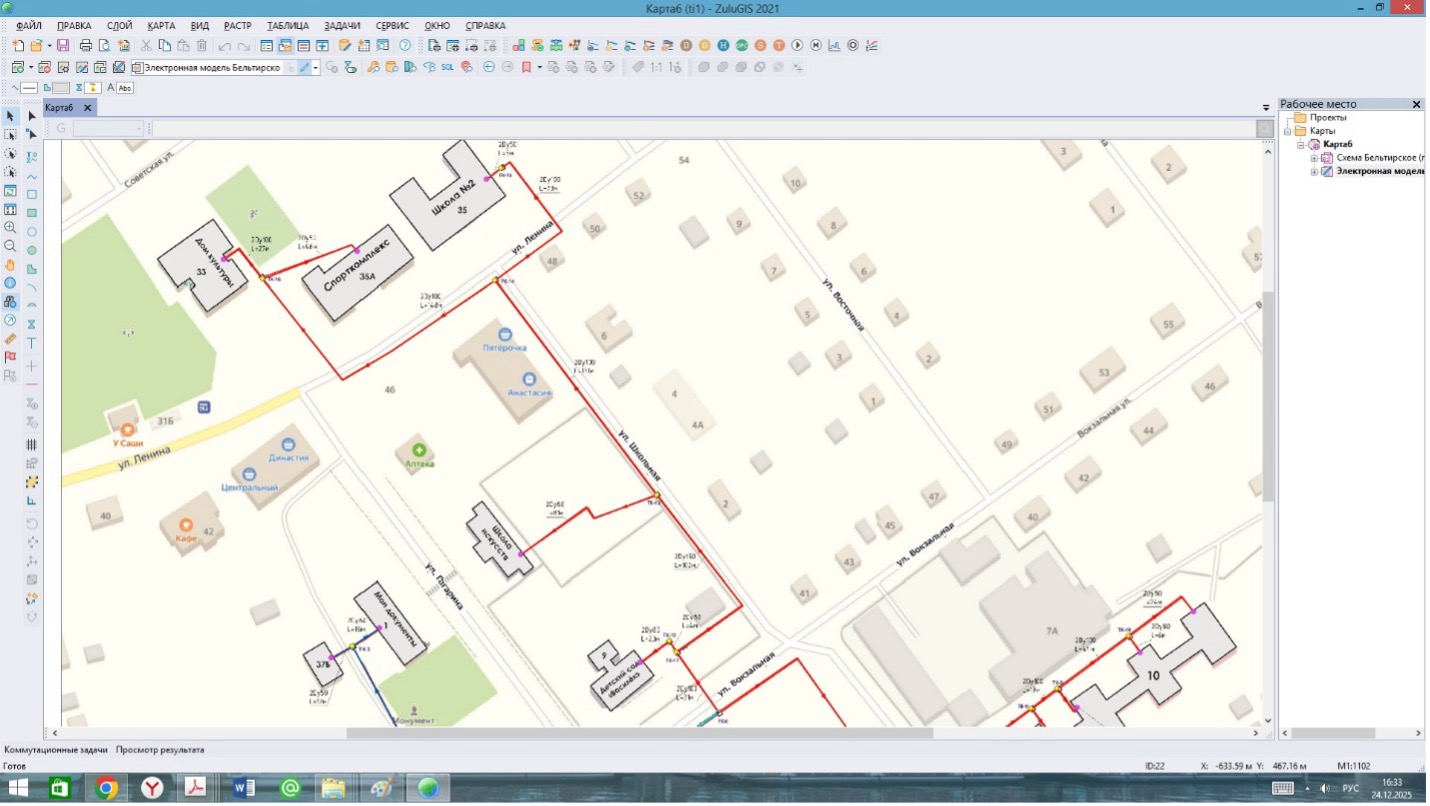The image size is (1430, 806).
Task: Collapse the 'Карты' folder node
Action: (x=1288, y=131)
